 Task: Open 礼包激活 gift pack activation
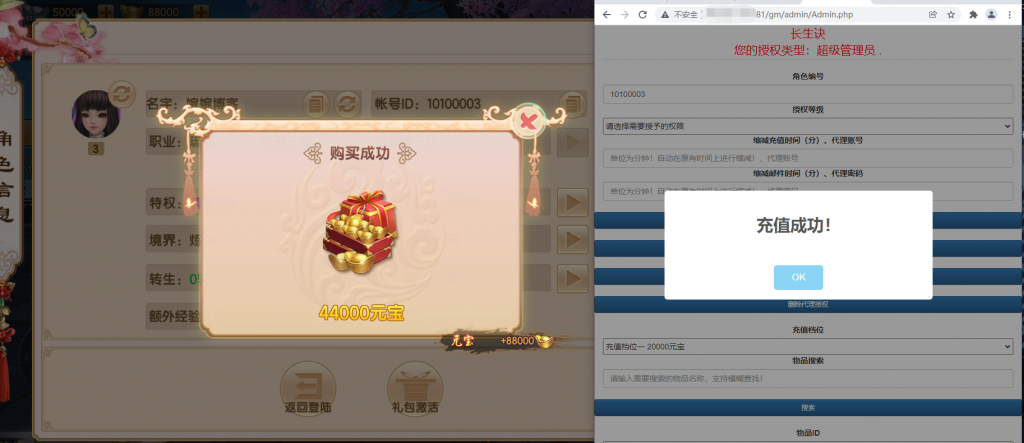click(415, 389)
